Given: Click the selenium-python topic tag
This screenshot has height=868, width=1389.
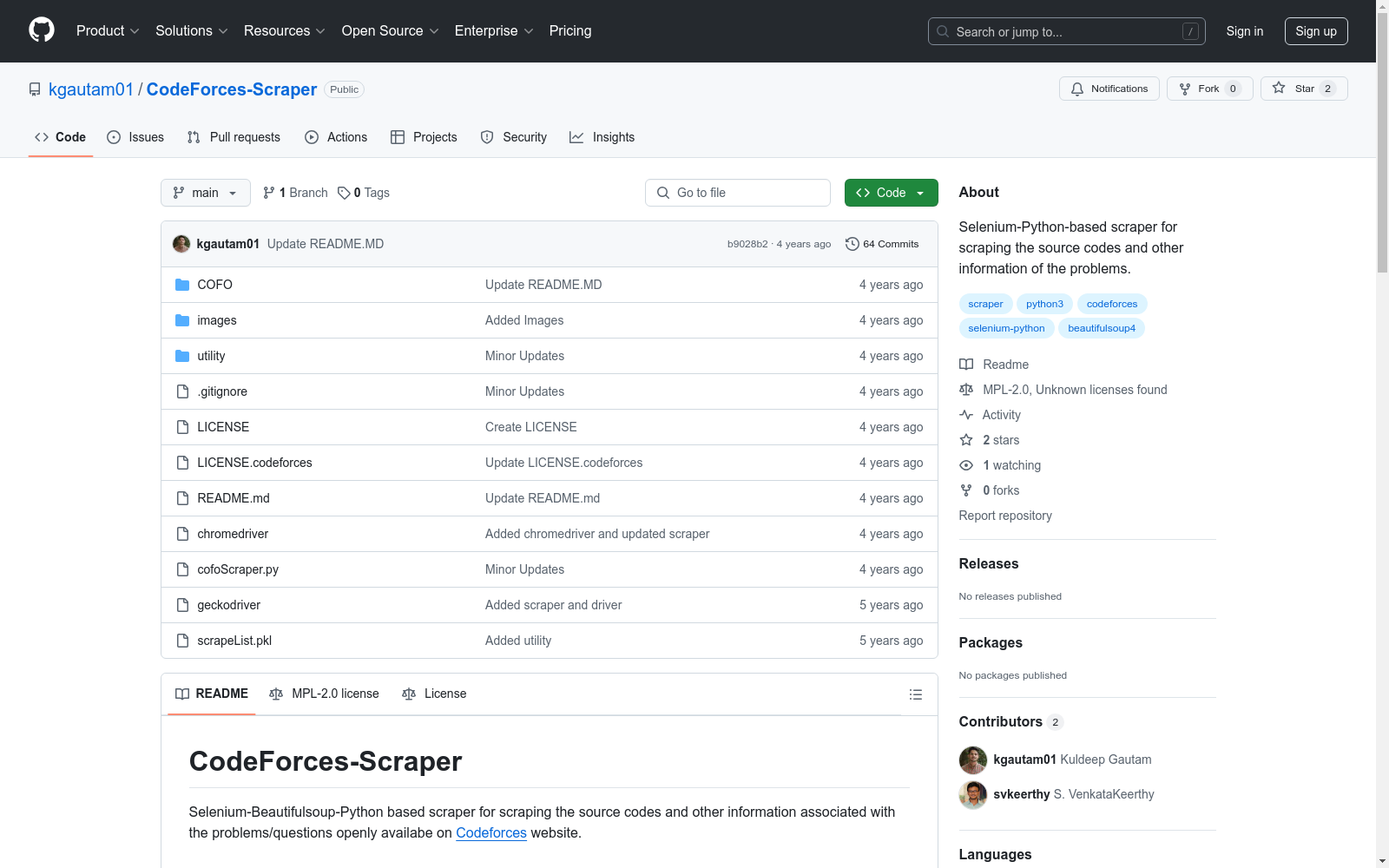Looking at the screenshot, I should 1007,328.
